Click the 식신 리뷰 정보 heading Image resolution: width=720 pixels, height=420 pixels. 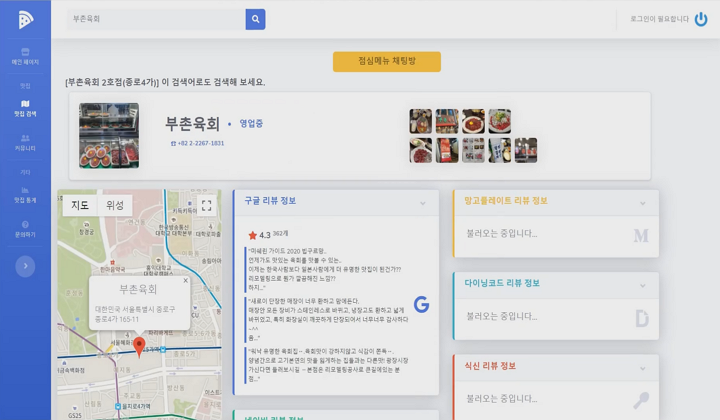(490, 366)
